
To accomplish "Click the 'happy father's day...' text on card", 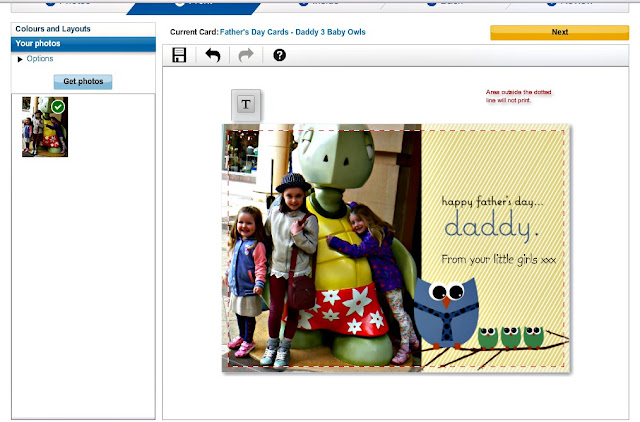I will pos(493,201).
